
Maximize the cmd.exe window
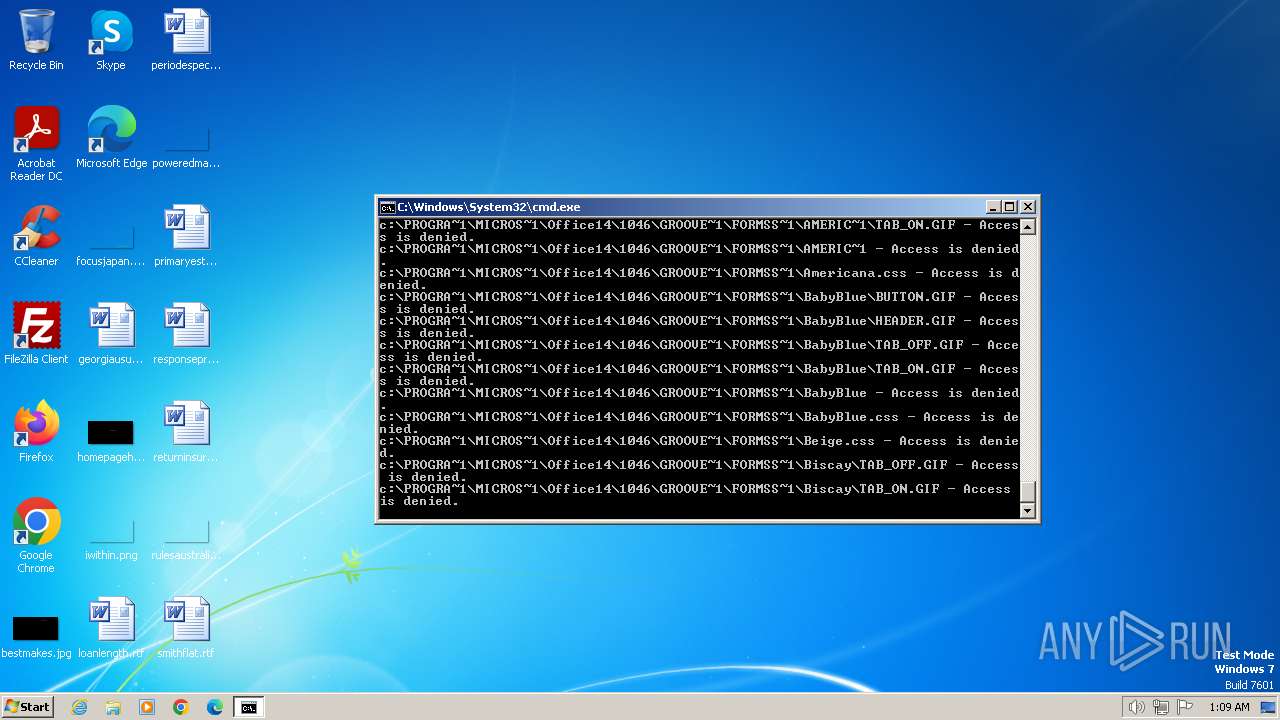(1010, 207)
